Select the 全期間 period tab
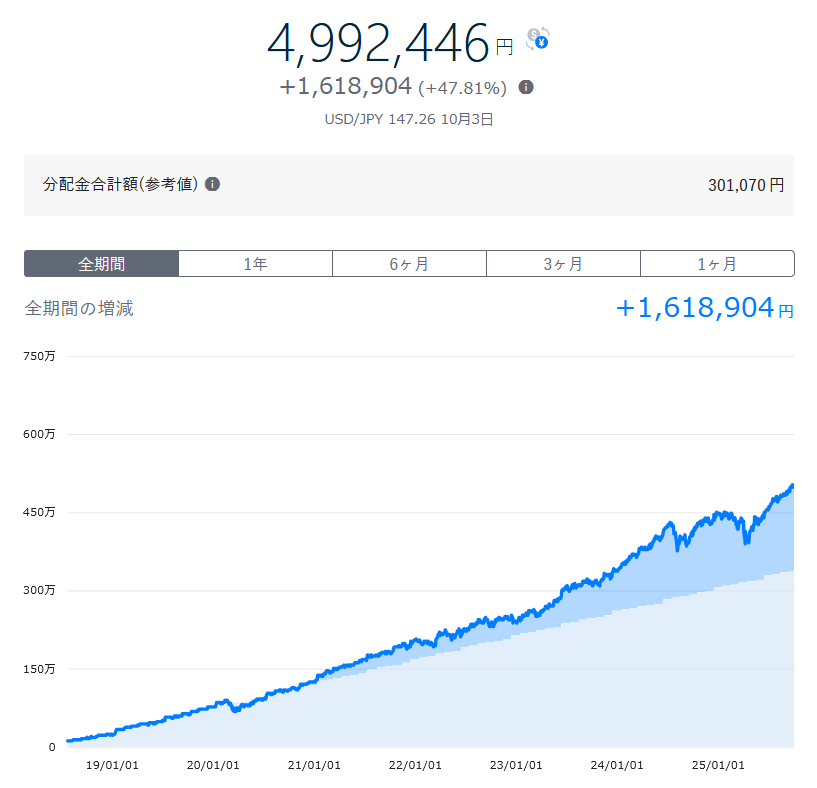The image size is (817, 788). [101, 264]
